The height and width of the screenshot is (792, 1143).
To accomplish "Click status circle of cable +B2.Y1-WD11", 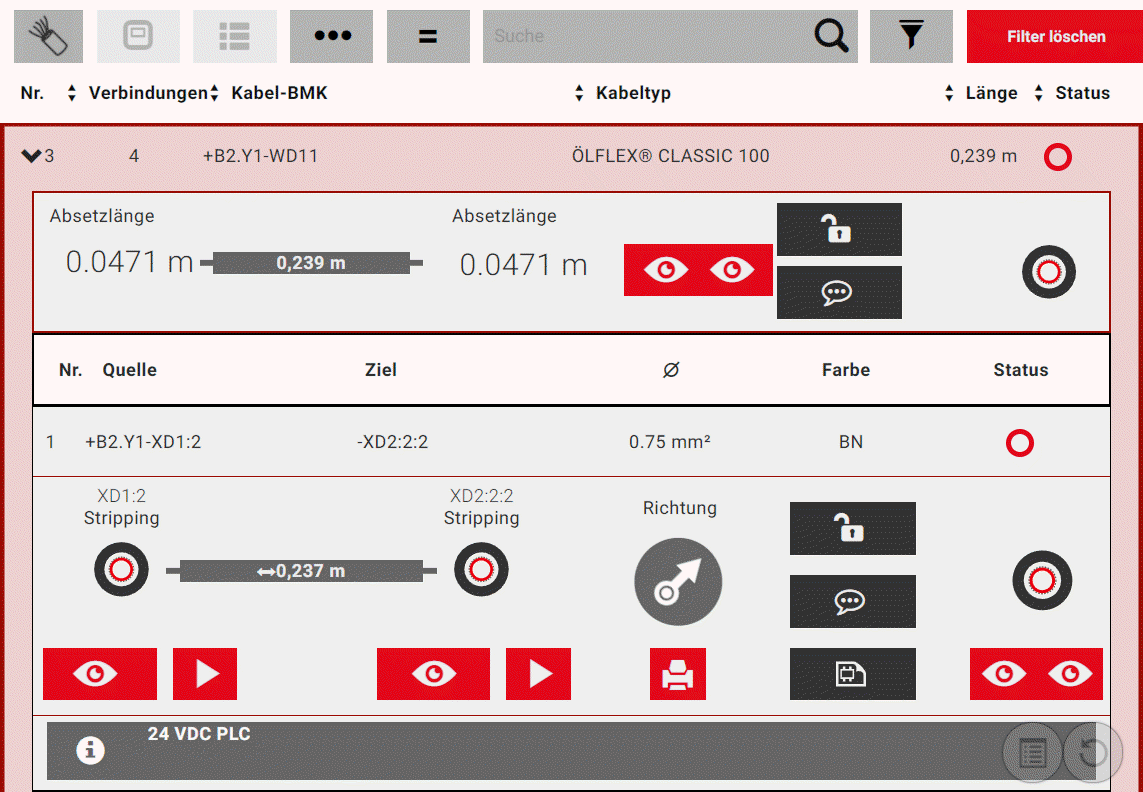I will pyautogui.click(x=1058, y=157).
